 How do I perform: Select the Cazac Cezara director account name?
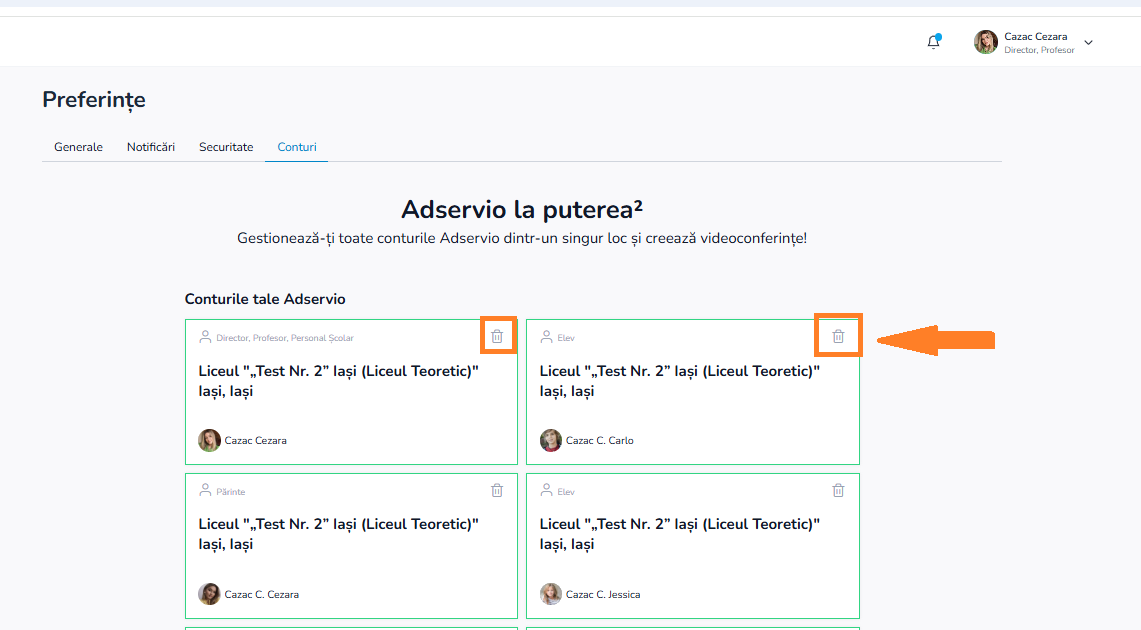(x=255, y=440)
